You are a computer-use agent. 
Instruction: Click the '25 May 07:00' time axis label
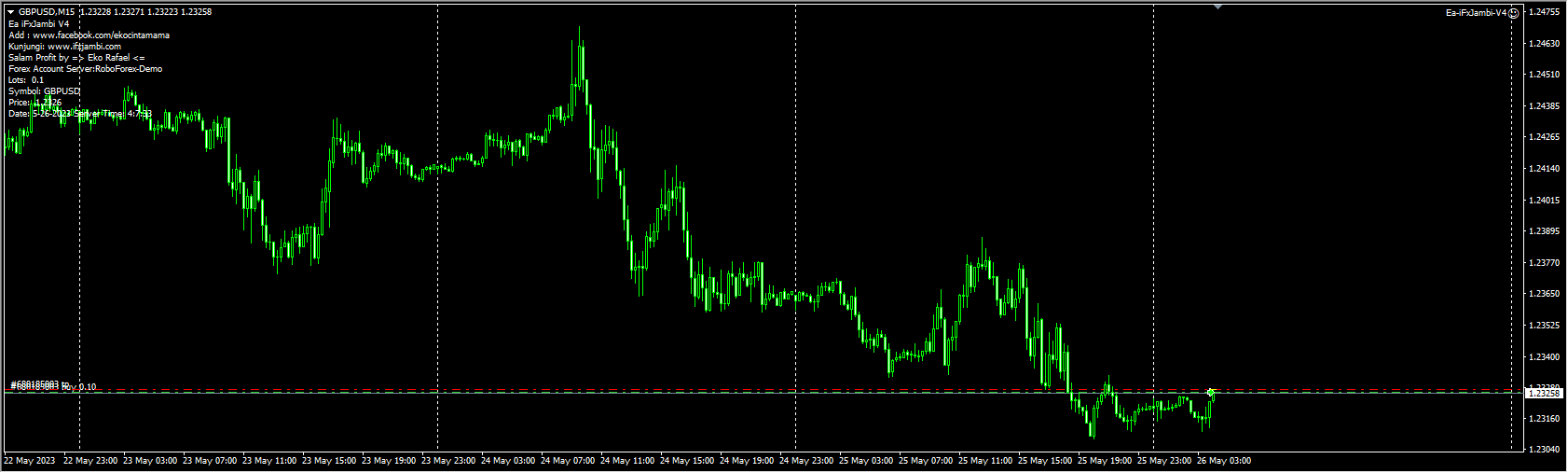[926, 461]
